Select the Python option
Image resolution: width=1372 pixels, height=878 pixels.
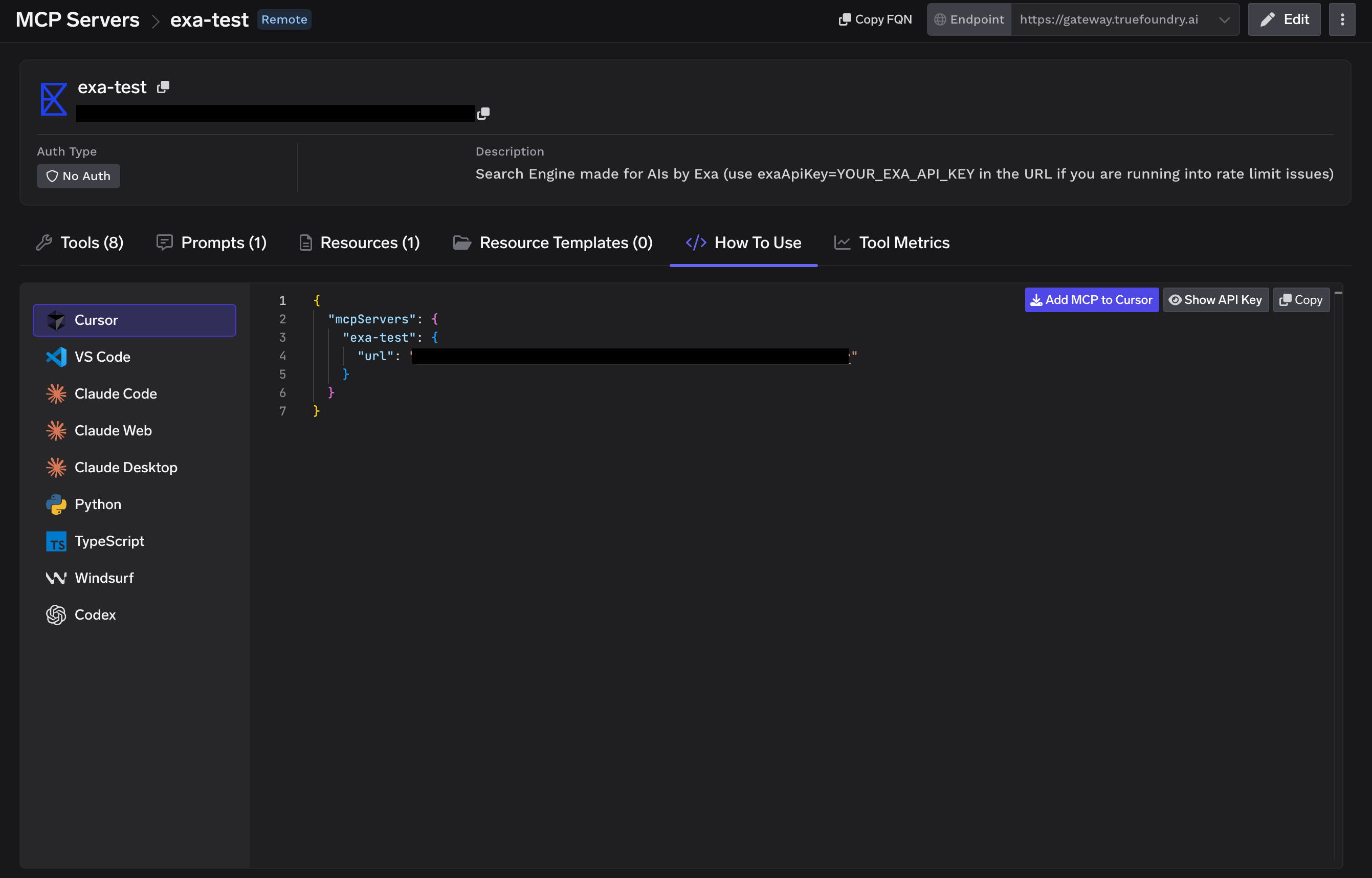tap(135, 504)
